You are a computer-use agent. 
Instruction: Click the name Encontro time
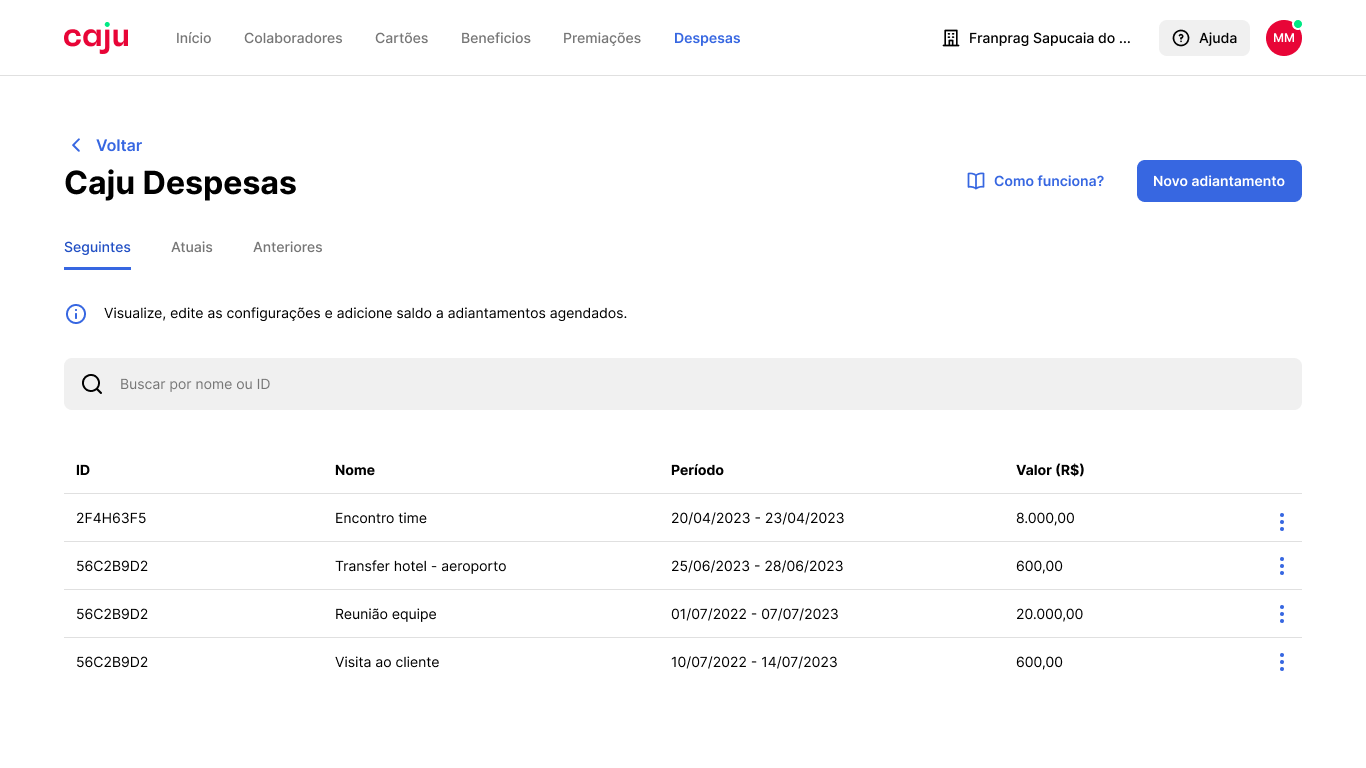click(381, 518)
